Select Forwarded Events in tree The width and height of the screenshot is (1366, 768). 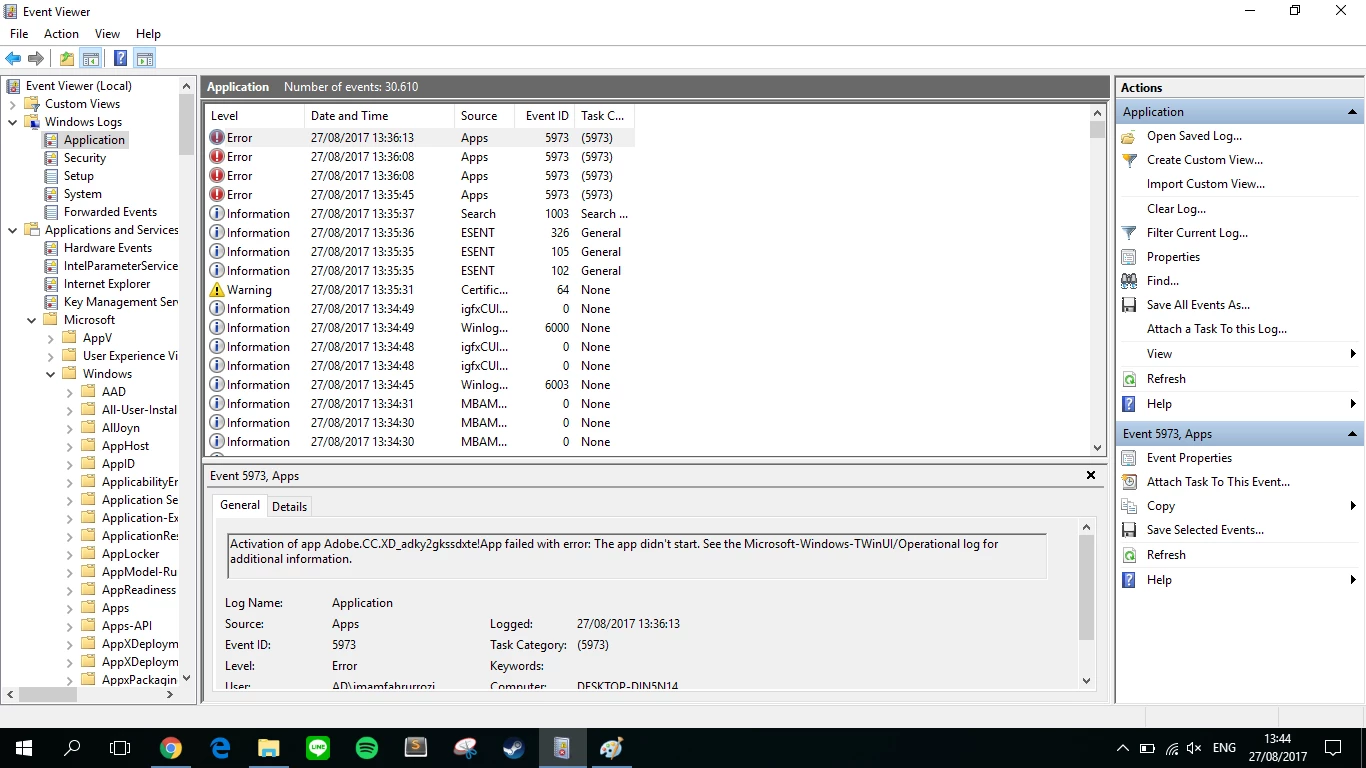point(110,212)
